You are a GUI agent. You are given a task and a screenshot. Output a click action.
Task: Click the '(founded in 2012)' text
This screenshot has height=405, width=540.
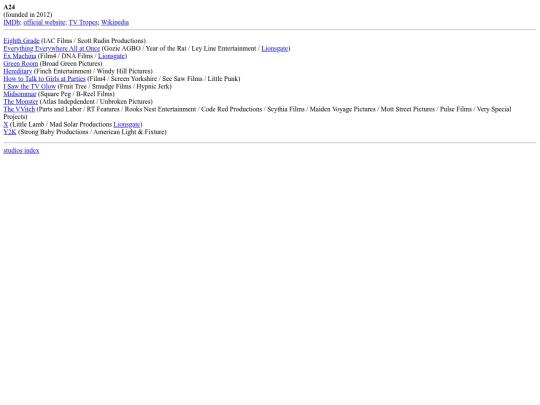(28, 14)
